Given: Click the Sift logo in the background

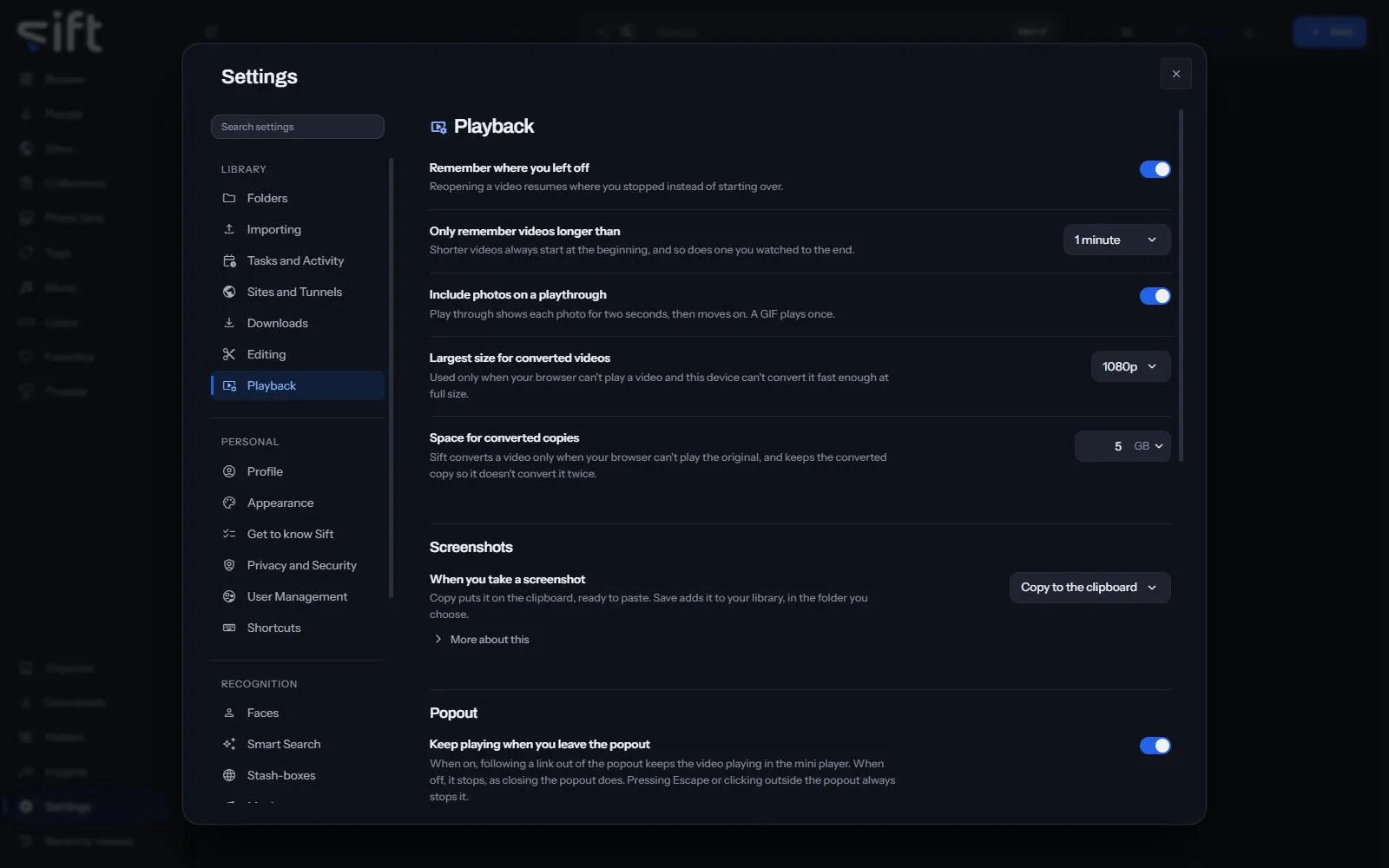Looking at the screenshot, I should (59, 33).
